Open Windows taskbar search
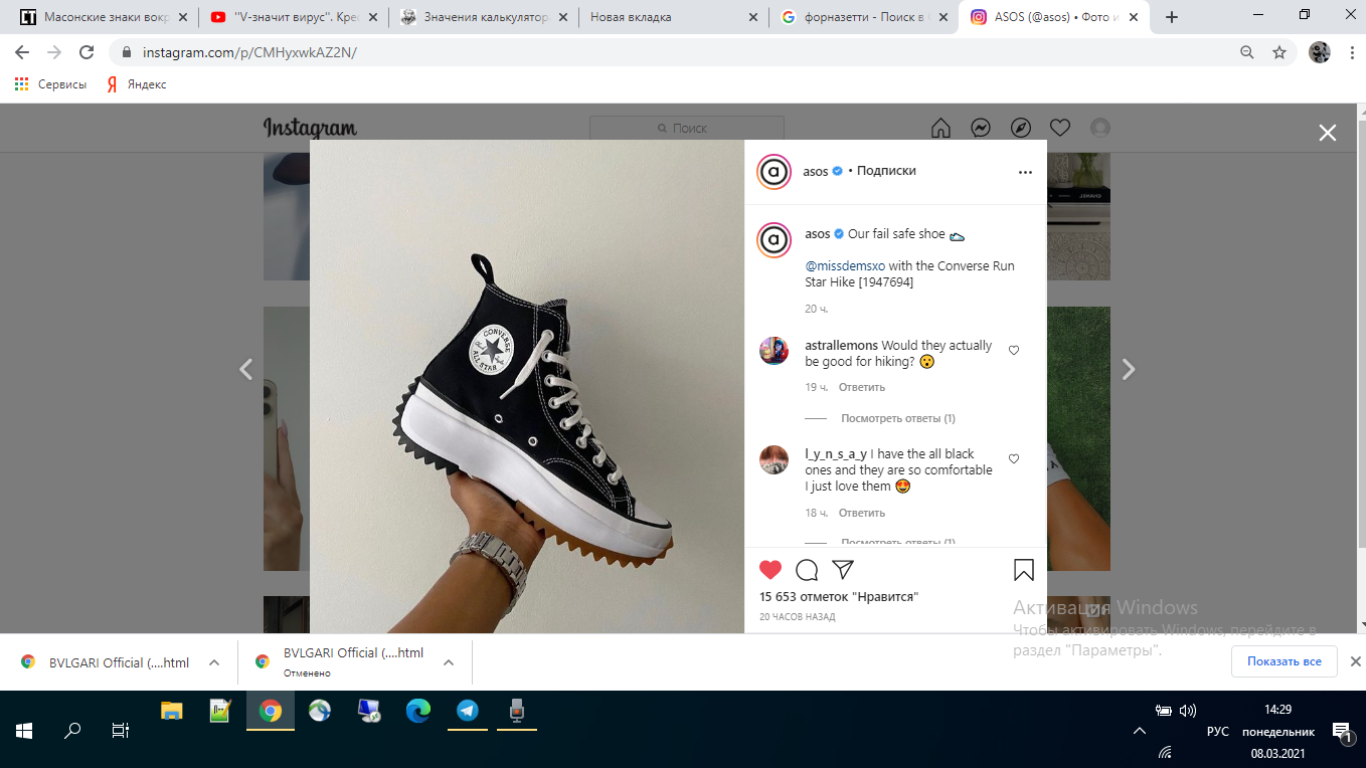1366x768 pixels. pos(72,730)
